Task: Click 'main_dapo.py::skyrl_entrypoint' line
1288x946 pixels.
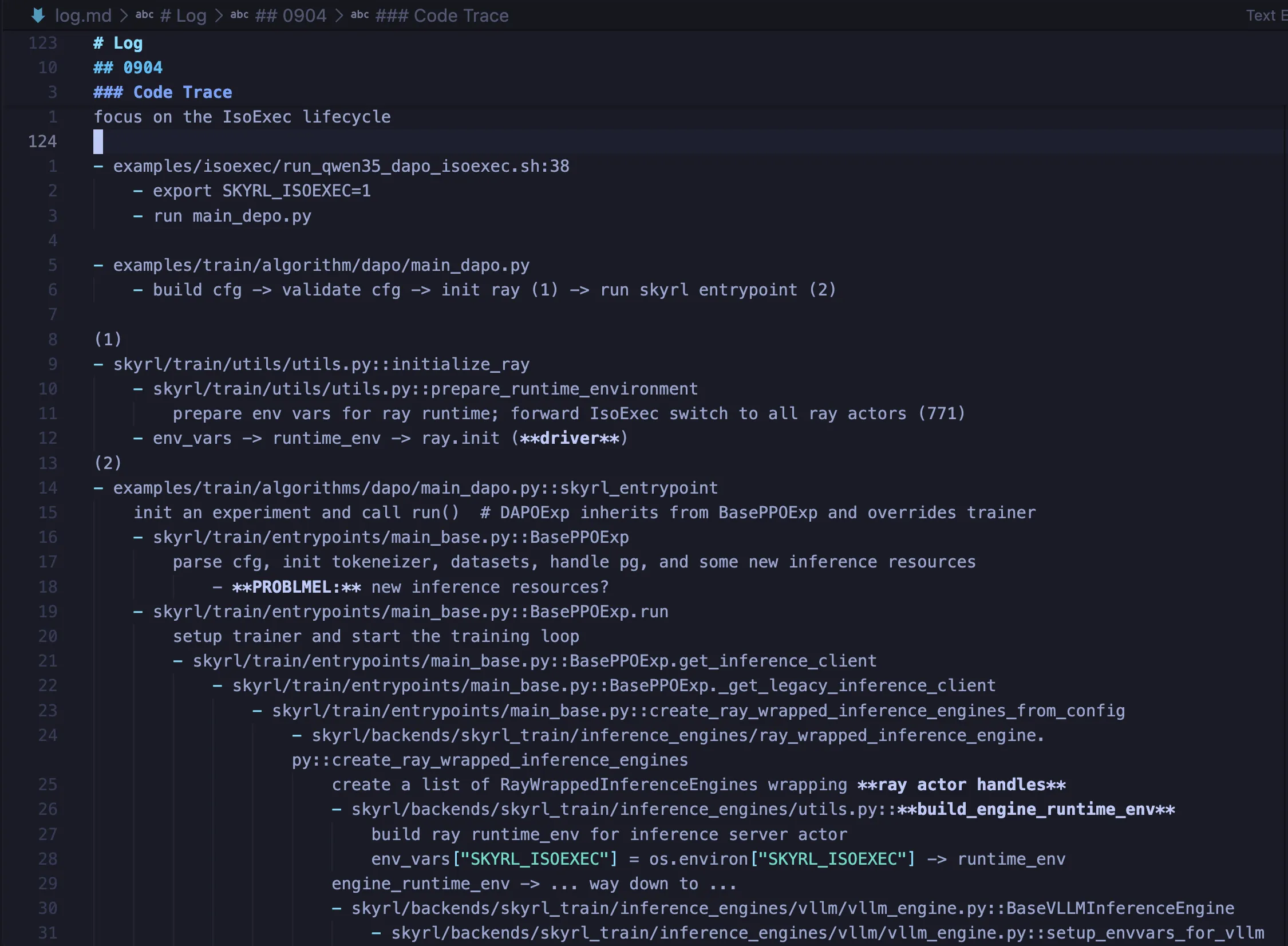Action: click(x=416, y=488)
